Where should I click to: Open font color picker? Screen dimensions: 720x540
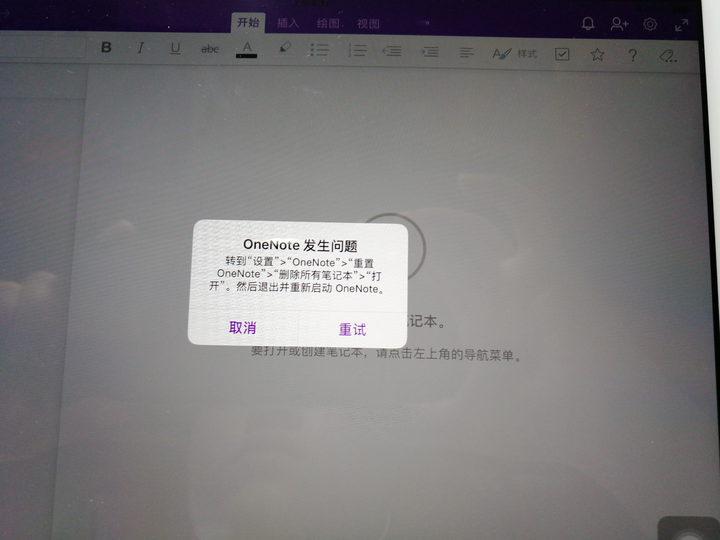point(247,49)
